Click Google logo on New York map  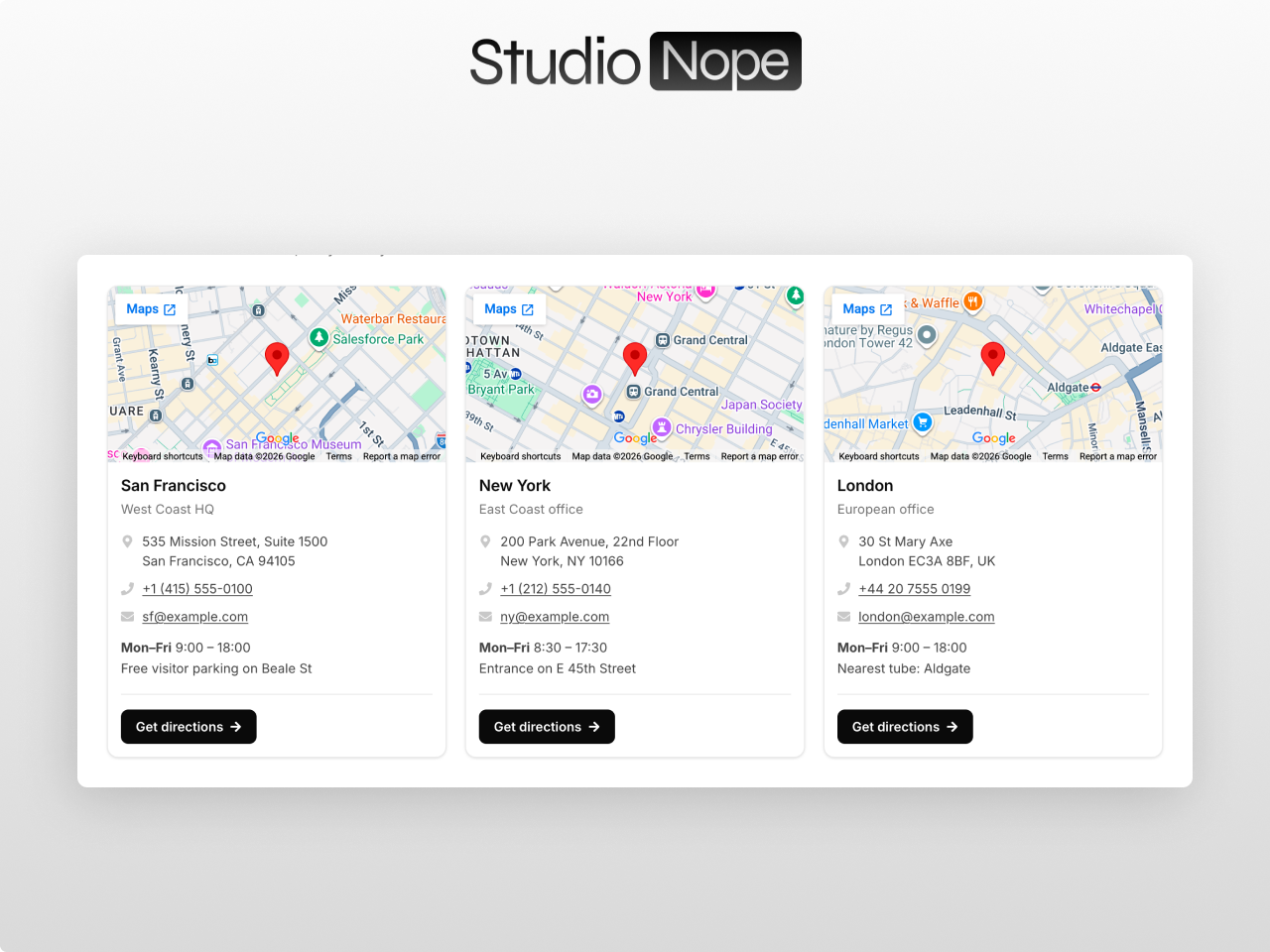click(635, 438)
